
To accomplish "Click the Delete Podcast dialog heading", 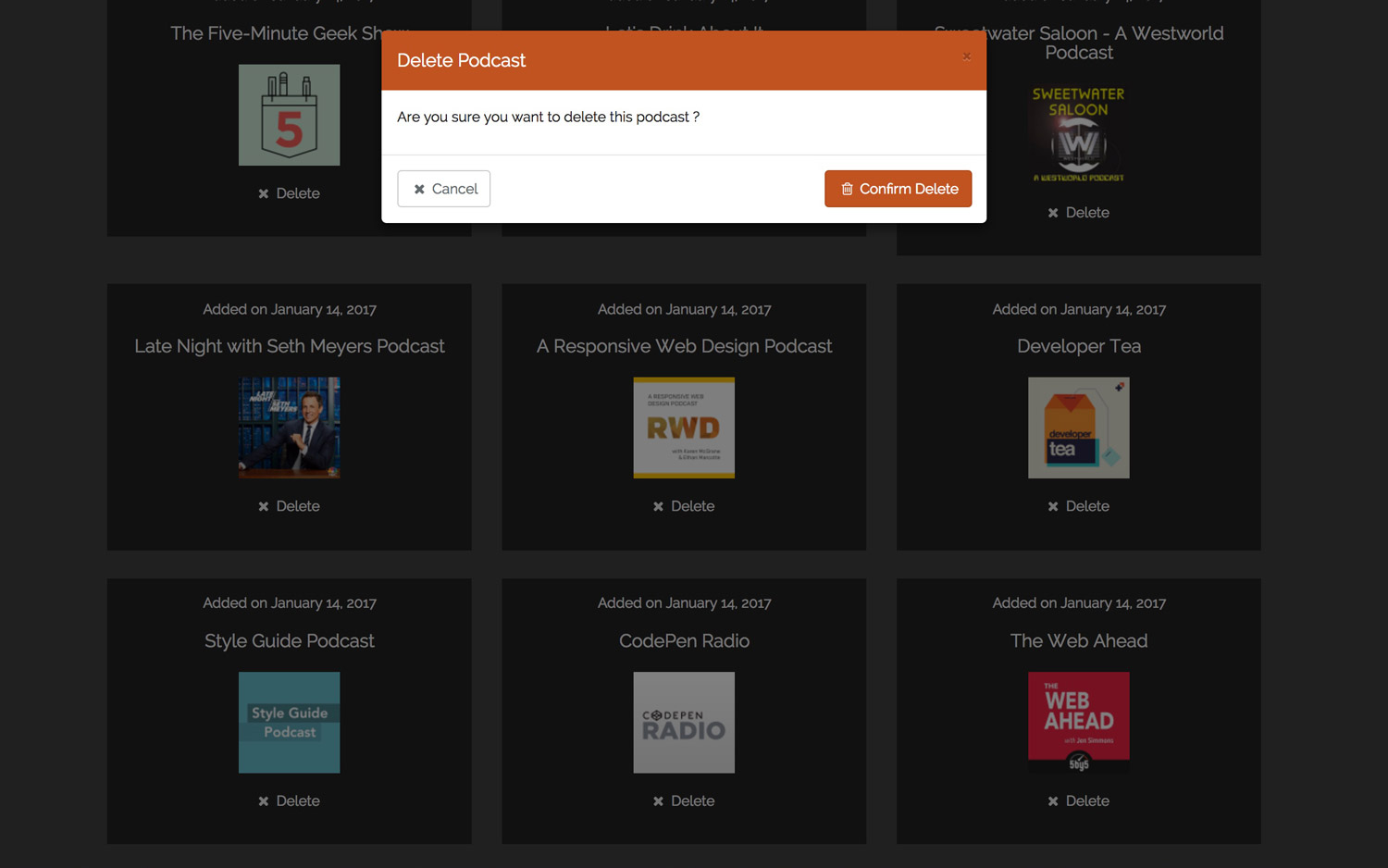I will coord(461,60).
